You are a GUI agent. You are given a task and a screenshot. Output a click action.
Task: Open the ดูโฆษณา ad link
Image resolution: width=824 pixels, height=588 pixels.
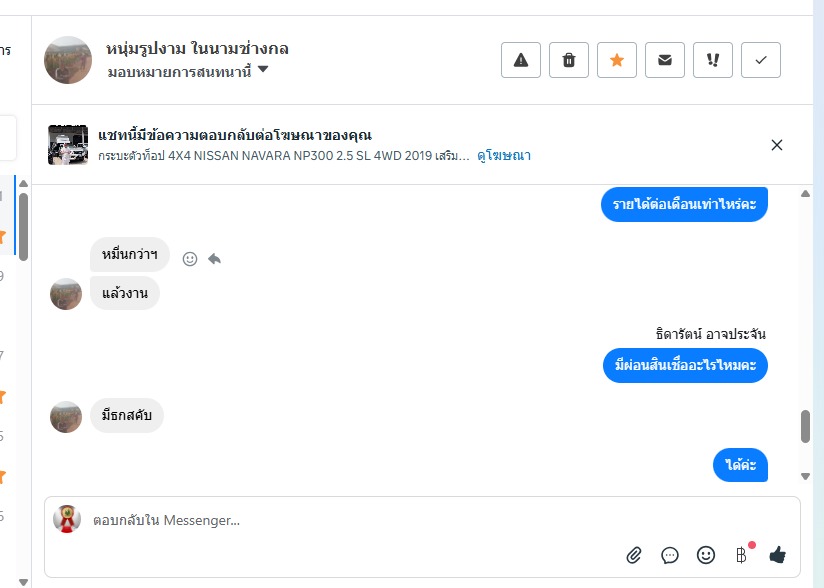[504, 155]
